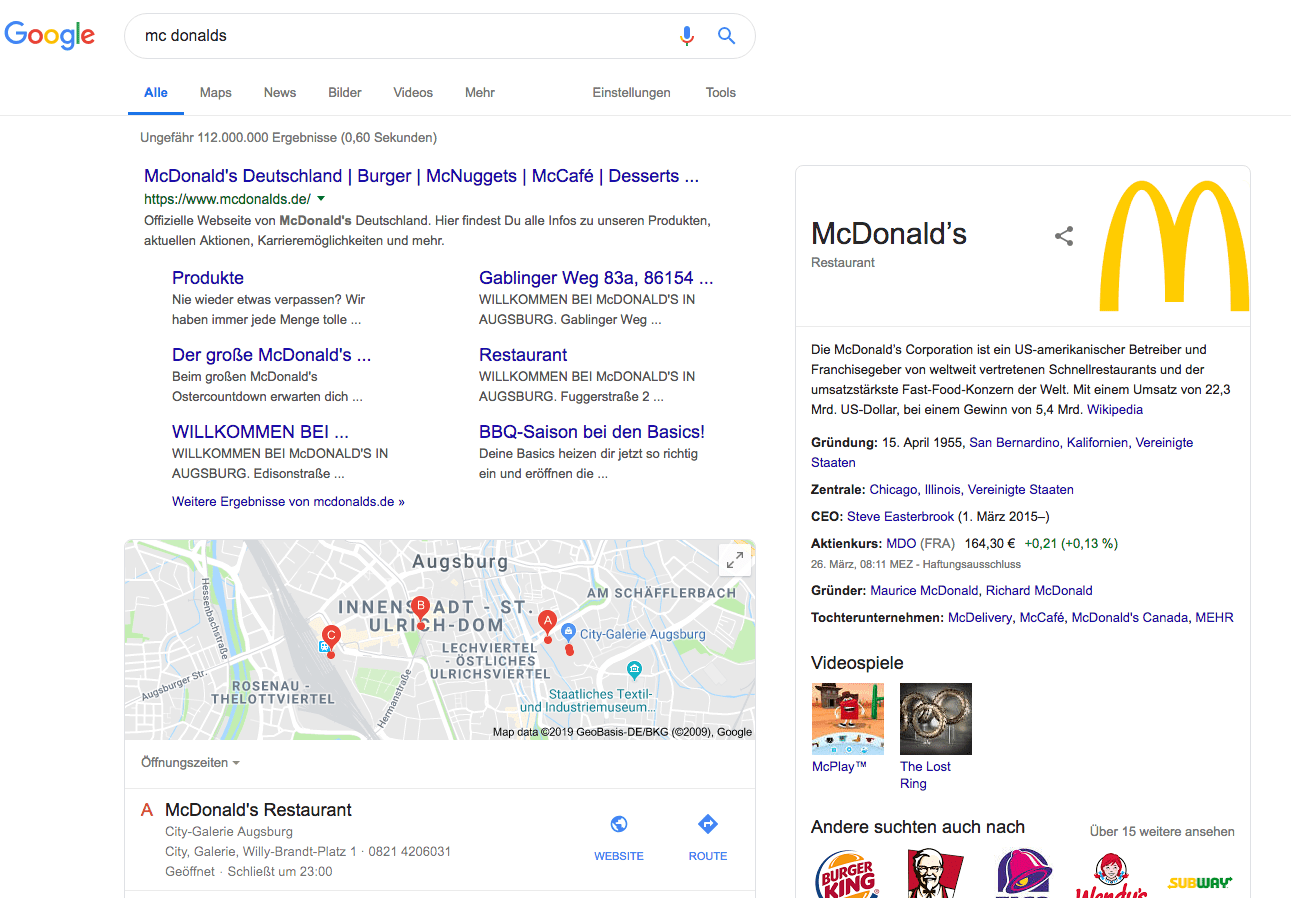The image size is (1291, 898).
Task: Open search Tools
Action: click(720, 93)
